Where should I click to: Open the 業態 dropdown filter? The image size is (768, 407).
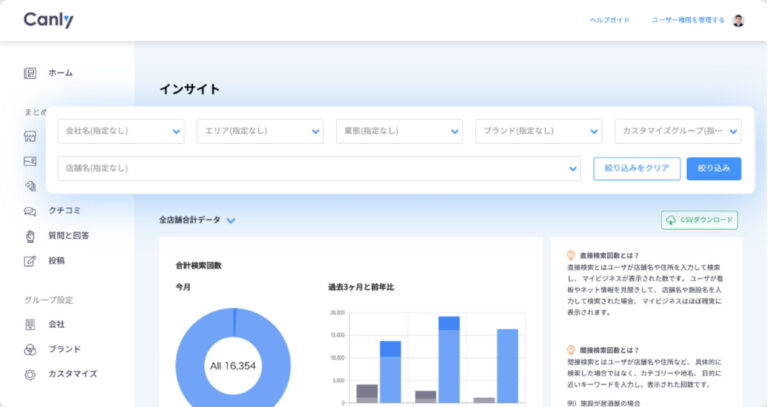[x=398, y=131]
